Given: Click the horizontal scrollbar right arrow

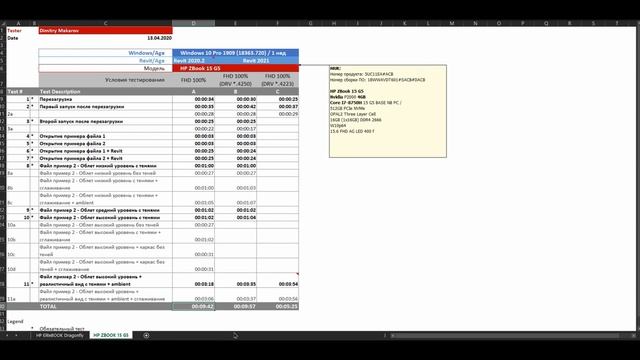Looking at the screenshot, I should click(x=633, y=336).
